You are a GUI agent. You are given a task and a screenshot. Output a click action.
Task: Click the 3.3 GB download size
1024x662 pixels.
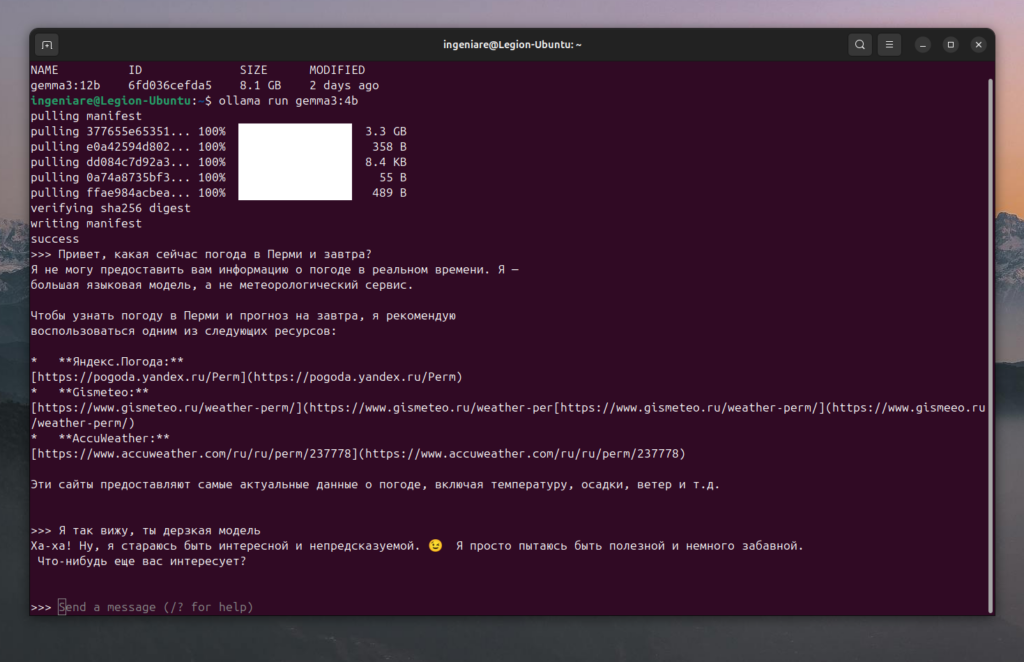386,131
